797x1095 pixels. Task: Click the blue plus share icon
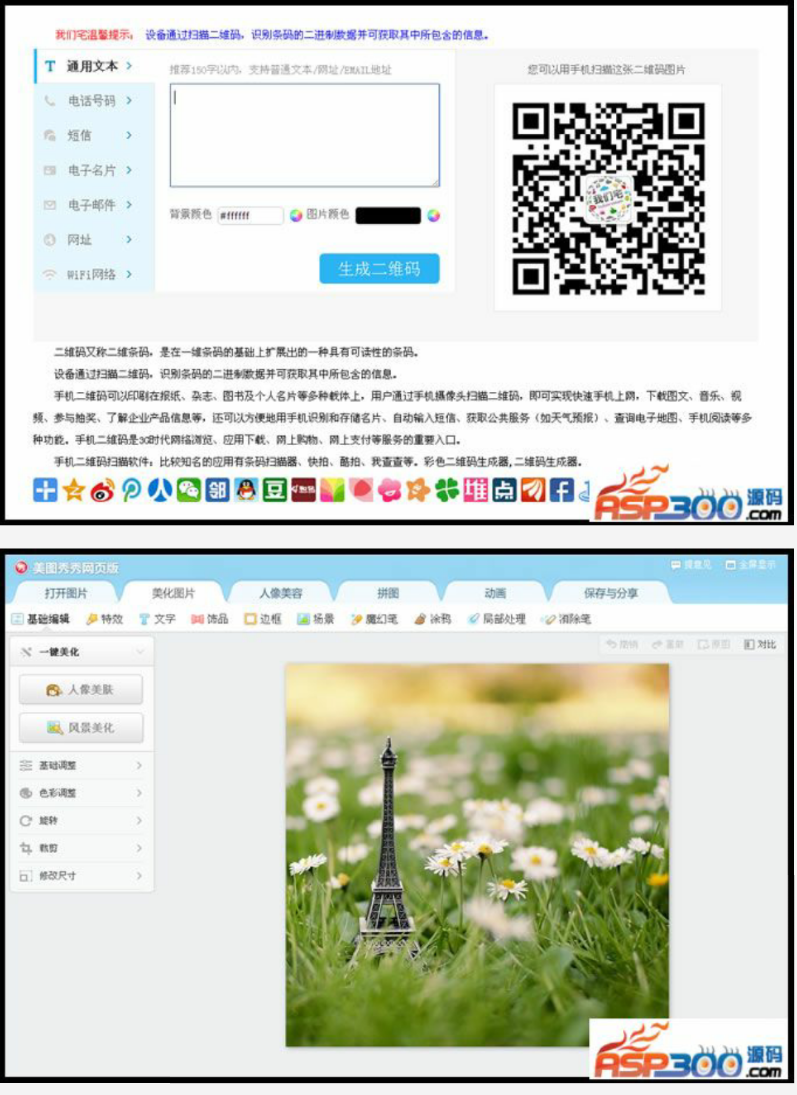(x=45, y=490)
